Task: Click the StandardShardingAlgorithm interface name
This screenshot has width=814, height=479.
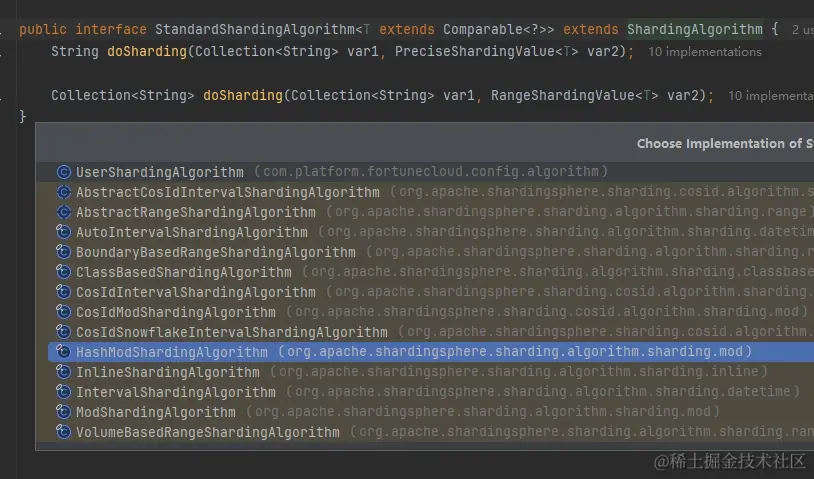Action: click(254, 29)
